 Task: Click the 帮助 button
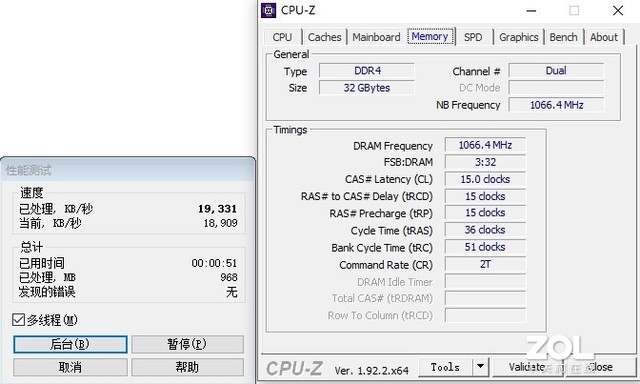187,367
